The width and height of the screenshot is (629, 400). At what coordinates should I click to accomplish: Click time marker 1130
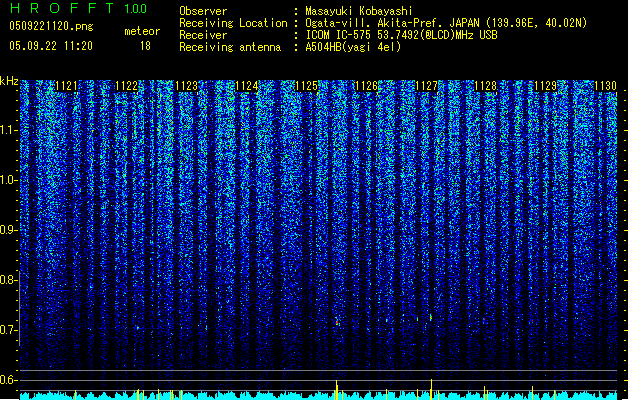pos(605,86)
